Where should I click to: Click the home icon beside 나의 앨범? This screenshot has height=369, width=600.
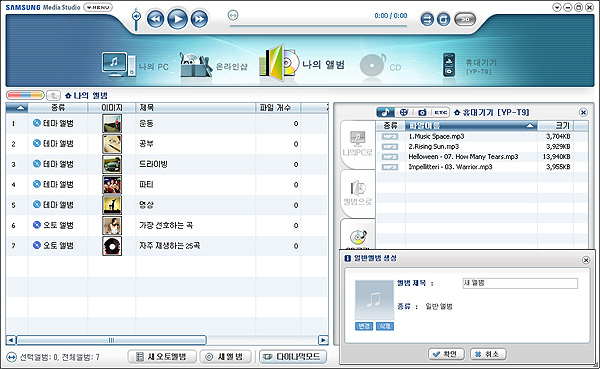coord(68,95)
